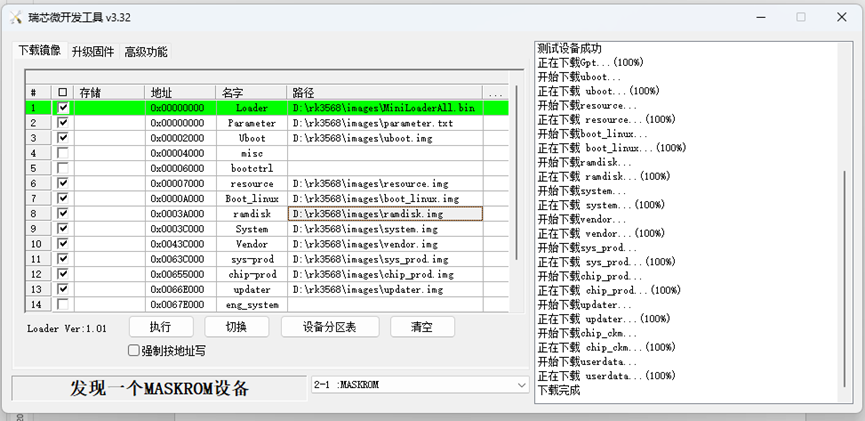Uncheck the ramdisk row checkbox
865x421 pixels.
pyautogui.click(x=63, y=213)
